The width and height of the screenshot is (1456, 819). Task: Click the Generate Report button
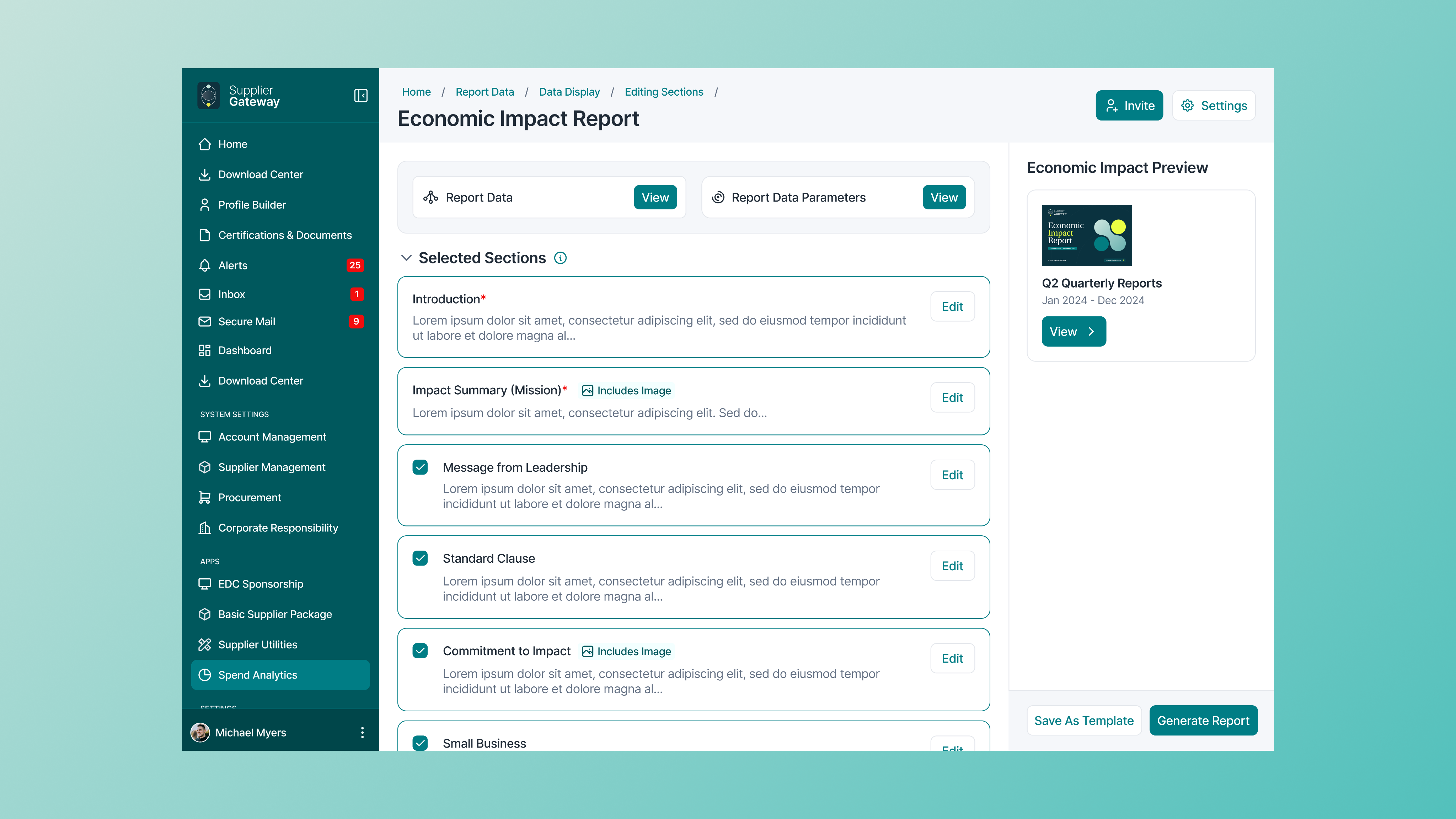[x=1203, y=721]
